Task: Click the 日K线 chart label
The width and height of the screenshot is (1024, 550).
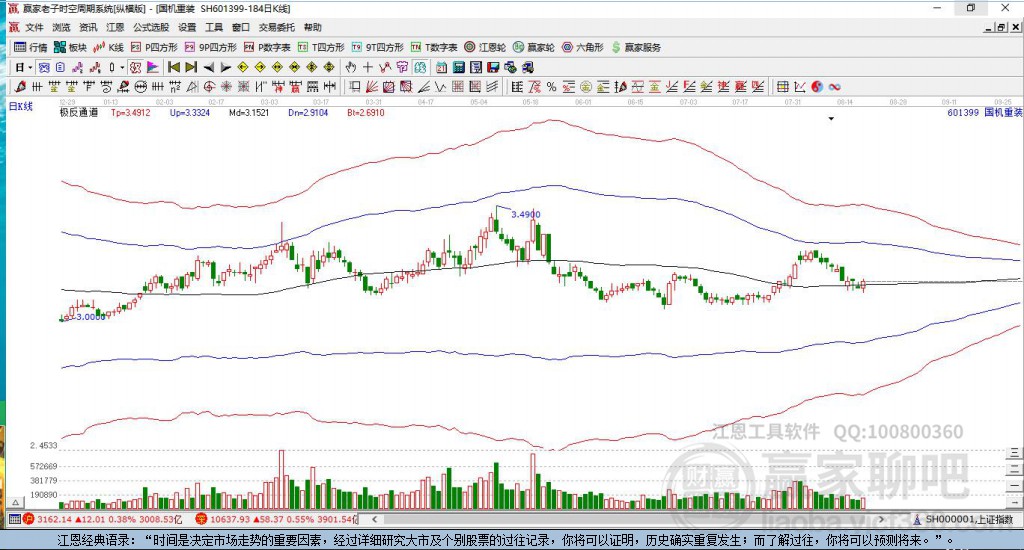Action: pos(21,106)
